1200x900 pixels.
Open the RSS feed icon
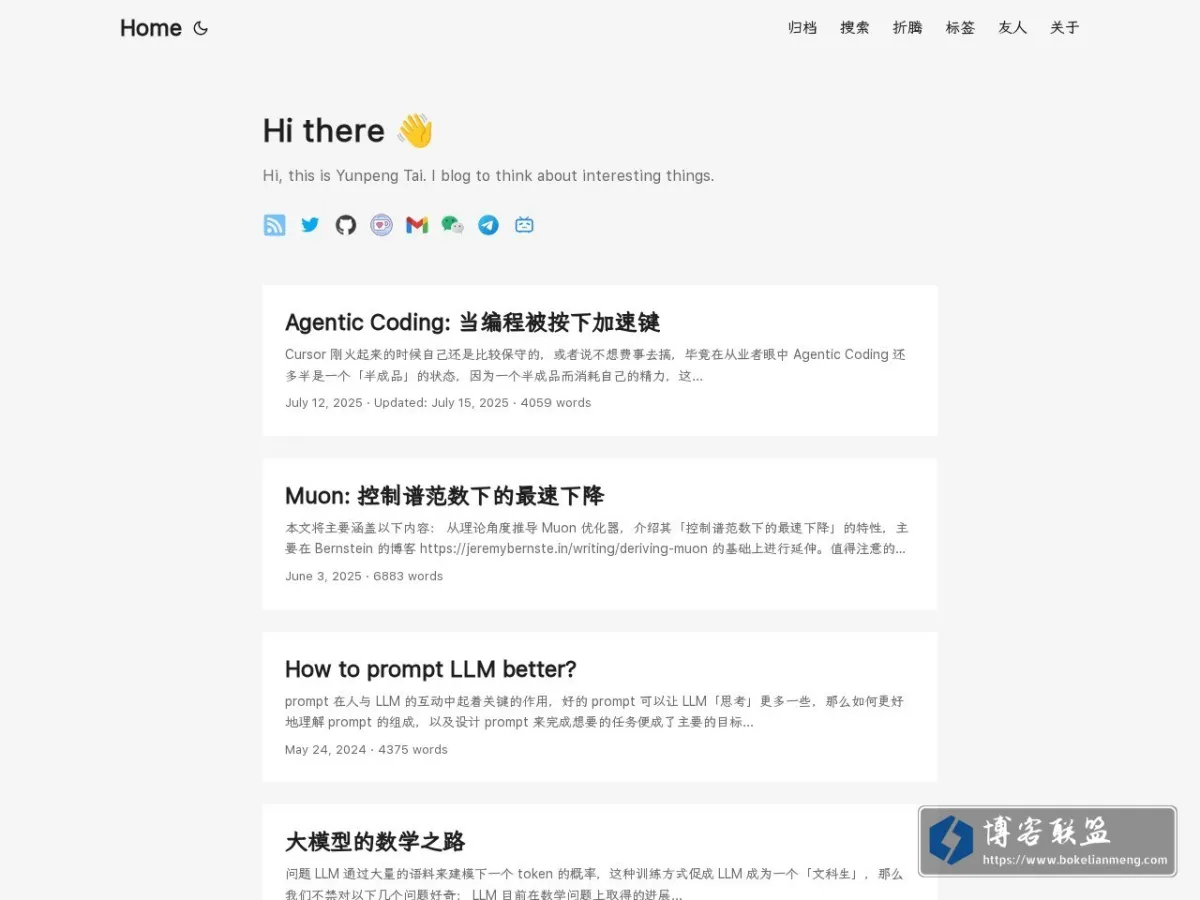275,225
